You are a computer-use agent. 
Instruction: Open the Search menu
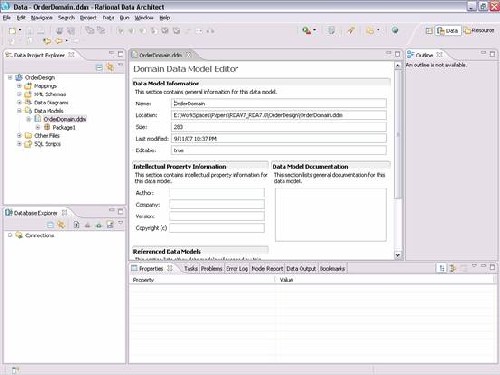pyautogui.click(x=66, y=18)
